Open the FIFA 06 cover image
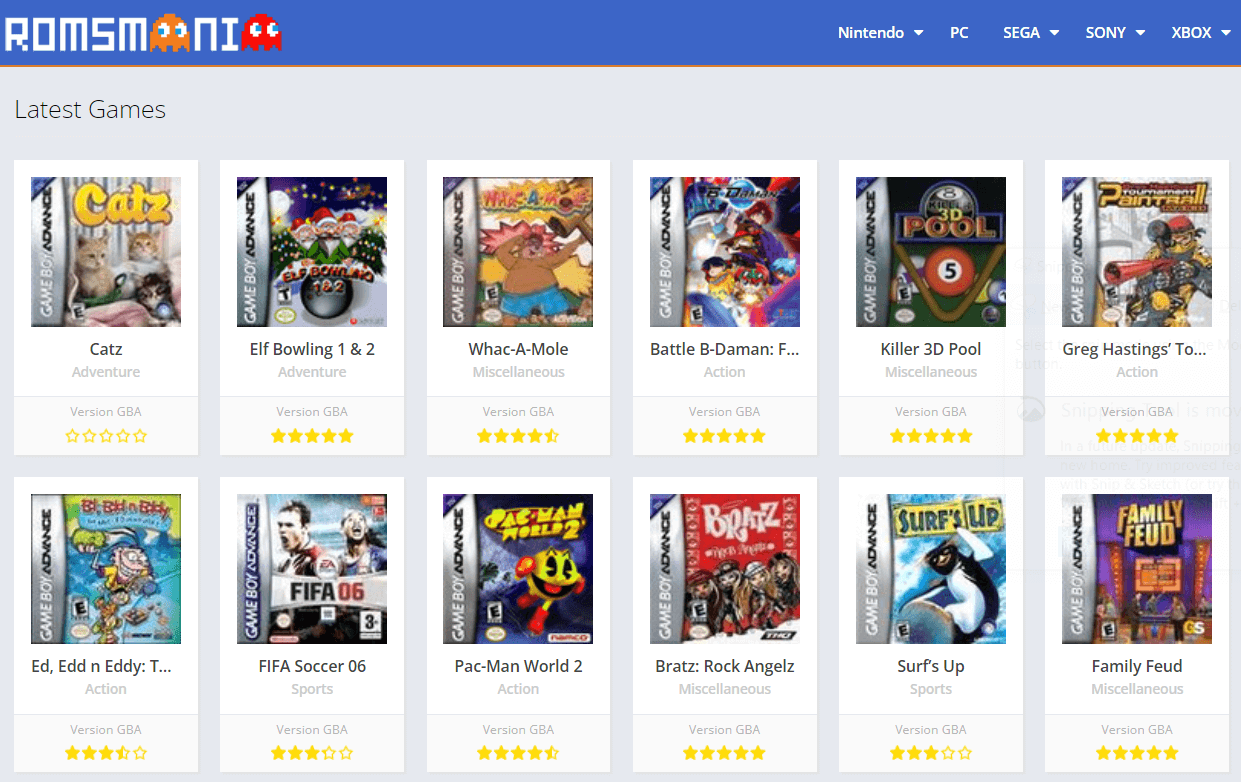 [312, 569]
